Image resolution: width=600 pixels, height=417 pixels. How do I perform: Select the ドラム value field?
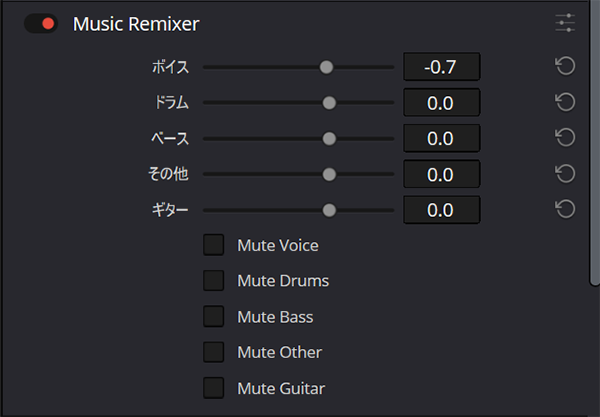pyautogui.click(x=442, y=103)
